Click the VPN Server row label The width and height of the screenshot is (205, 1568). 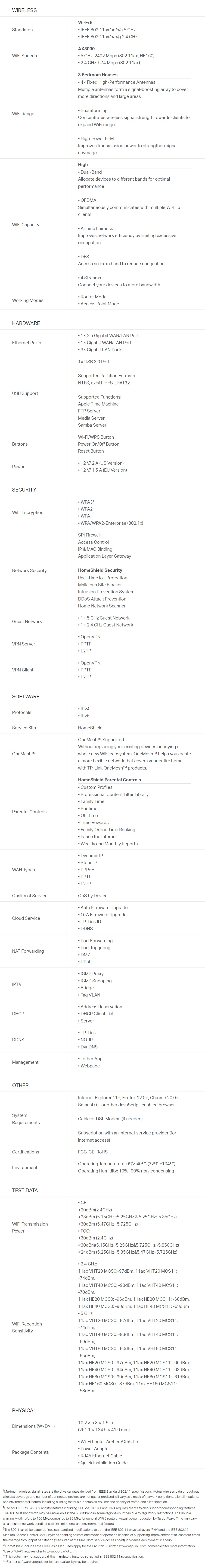[x=24, y=643]
